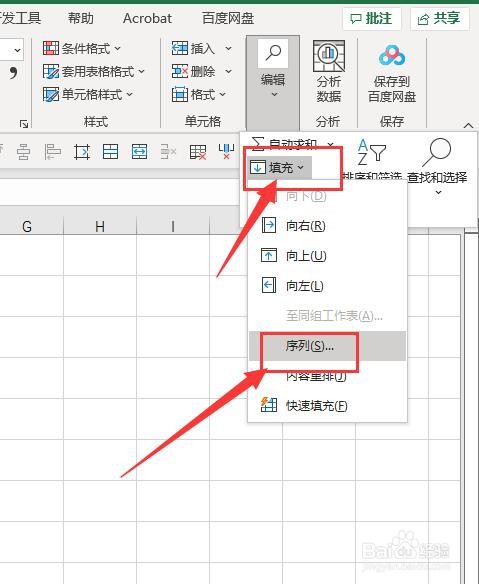Click the crop-frame toolbar icon
The height and width of the screenshot is (584, 479).
(x=82, y=152)
